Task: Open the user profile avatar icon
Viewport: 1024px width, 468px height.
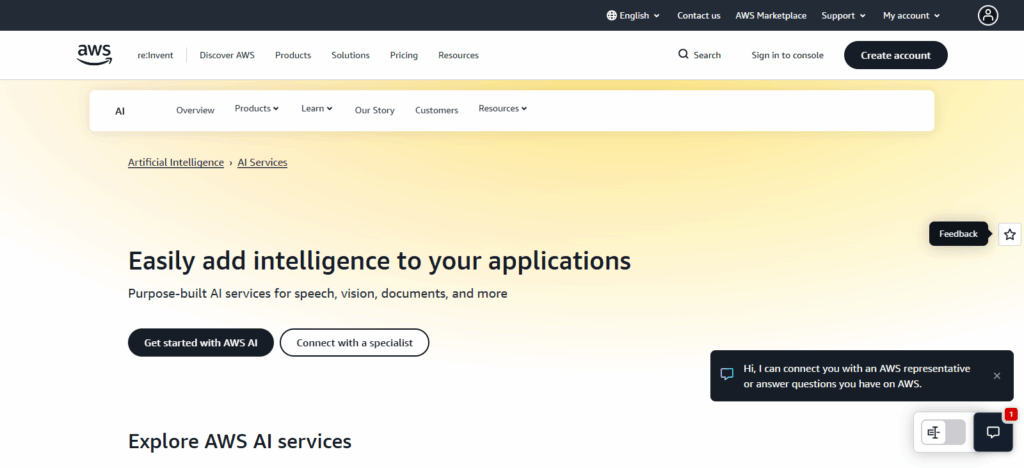Action: [987, 15]
